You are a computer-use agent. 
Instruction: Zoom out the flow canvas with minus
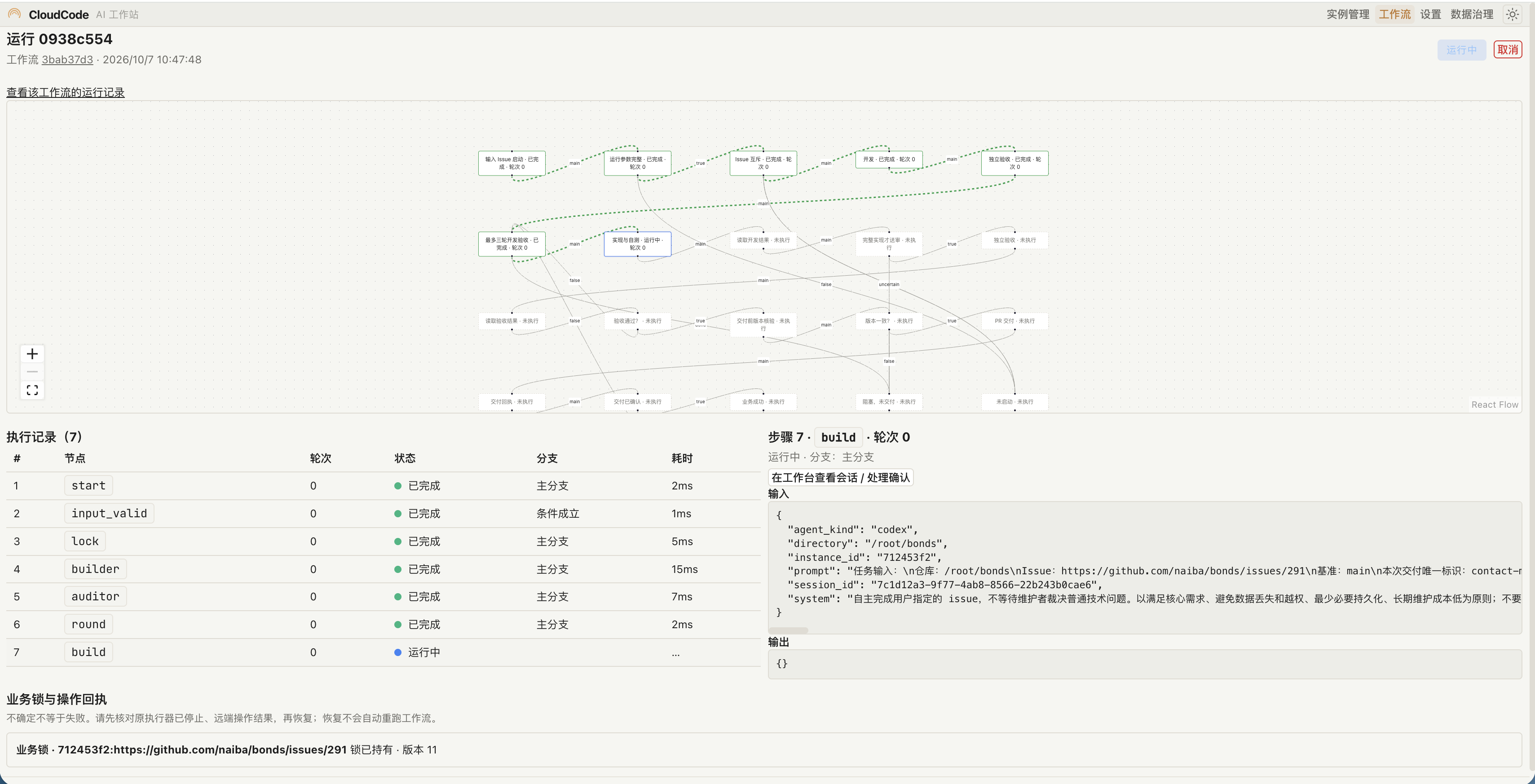click(32, 372)
